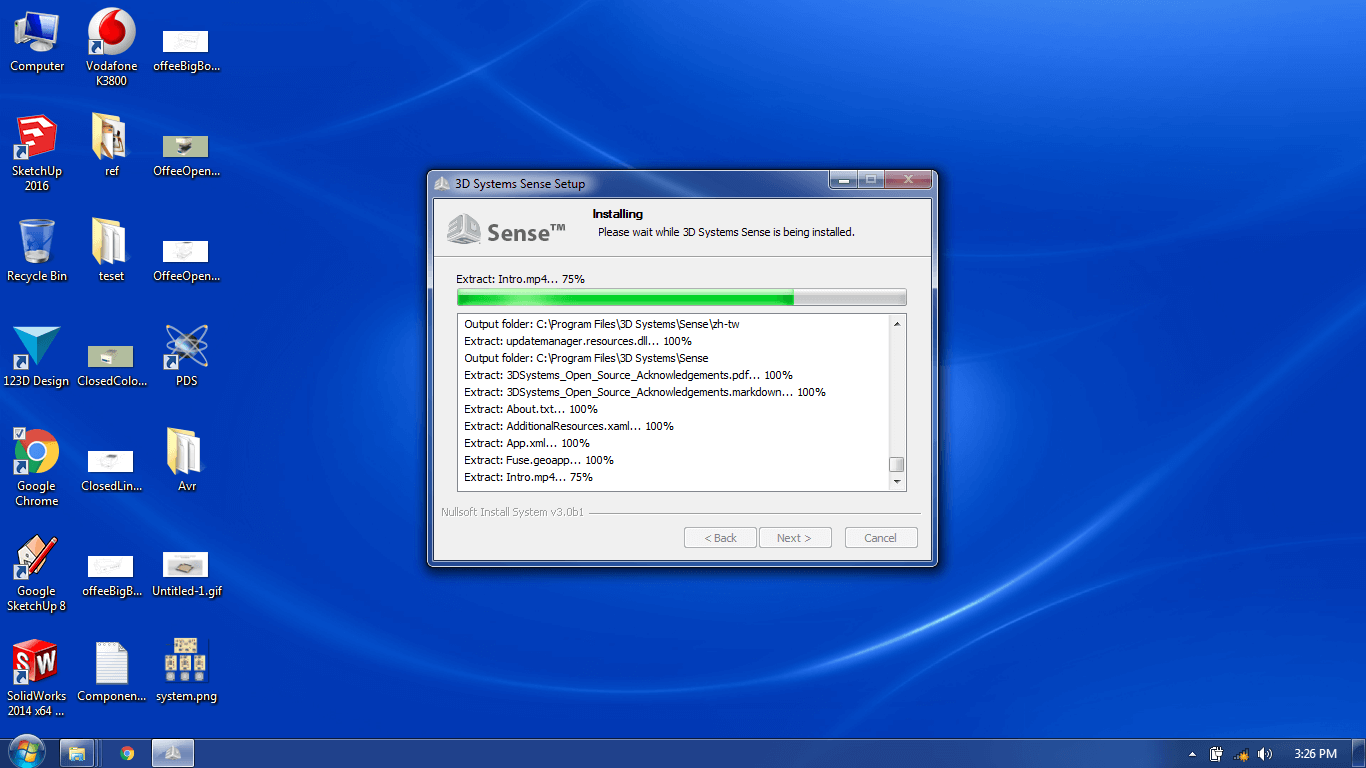Show hidden tray icons arrow
The image size is (1366, 768).
tap(1192, 754)
